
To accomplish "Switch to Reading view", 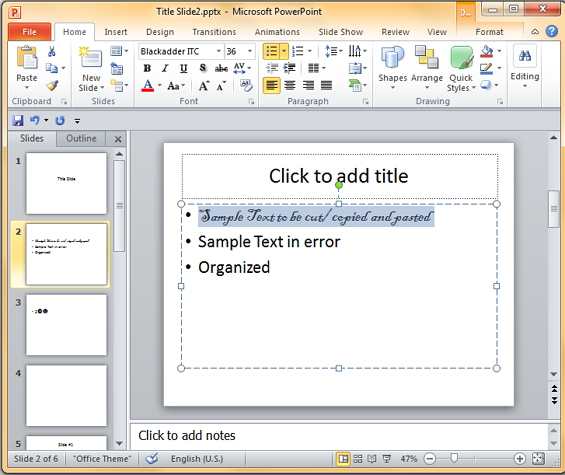I will click(x=372, y=458).
